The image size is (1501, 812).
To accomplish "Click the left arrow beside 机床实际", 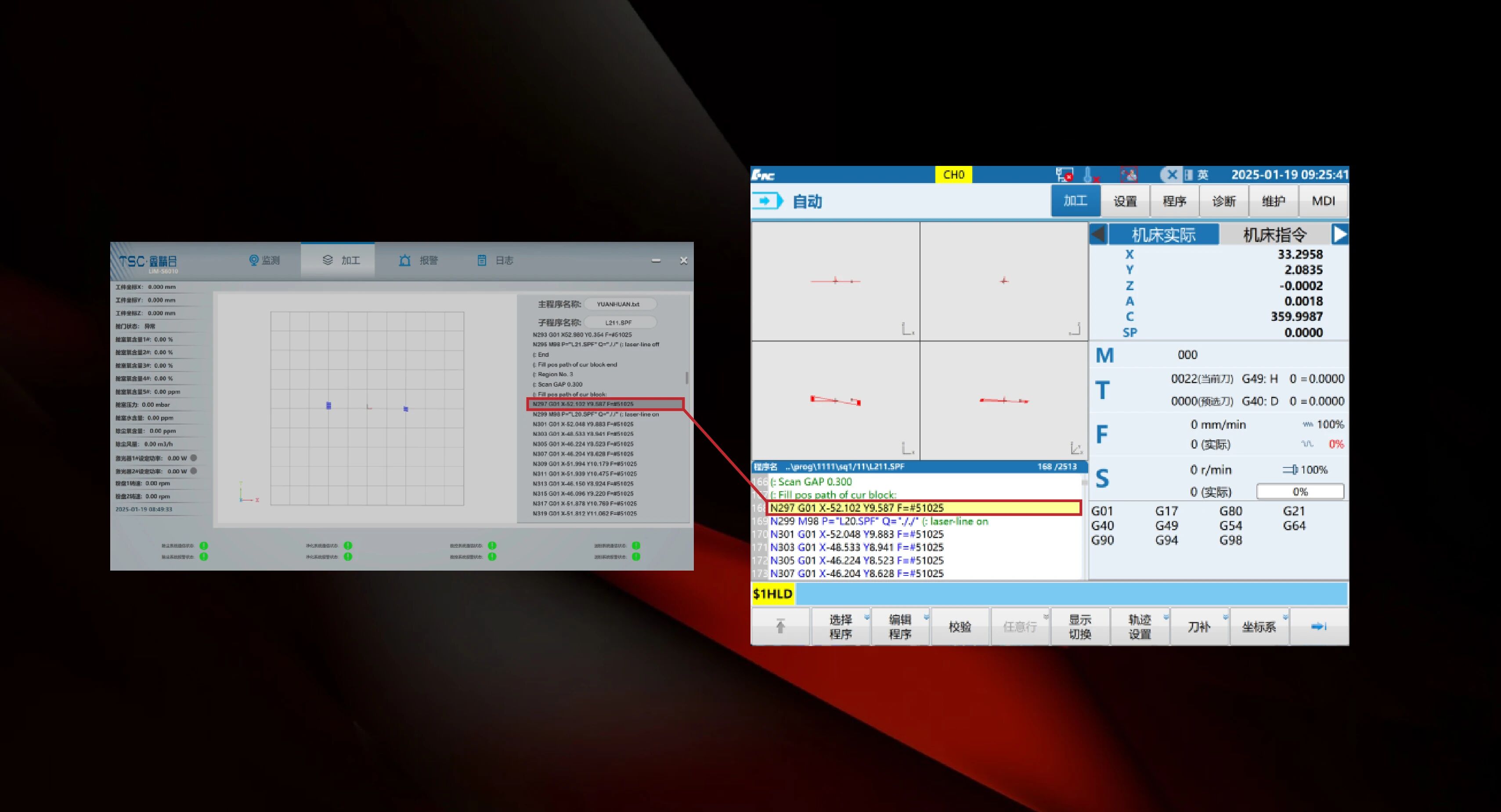I will [x=1098, y=235].
